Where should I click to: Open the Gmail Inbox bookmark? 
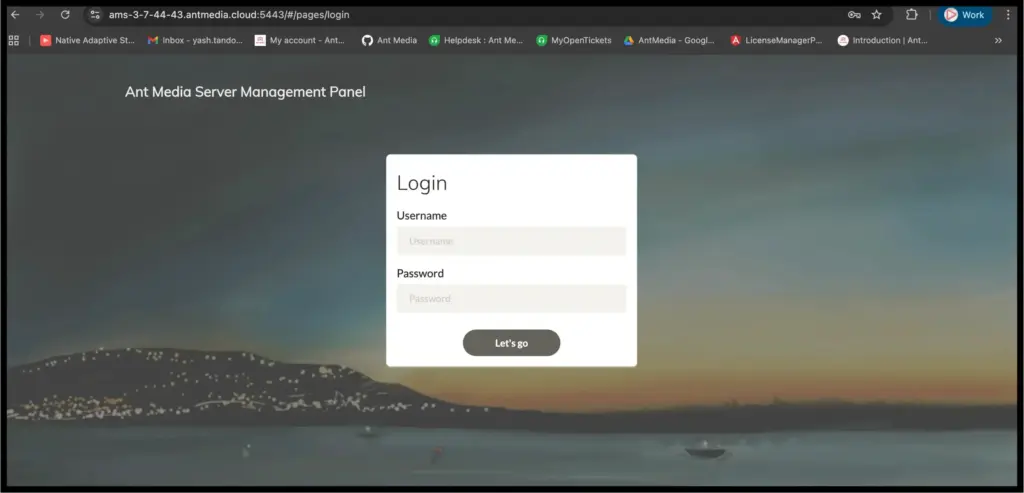(195, 40)
